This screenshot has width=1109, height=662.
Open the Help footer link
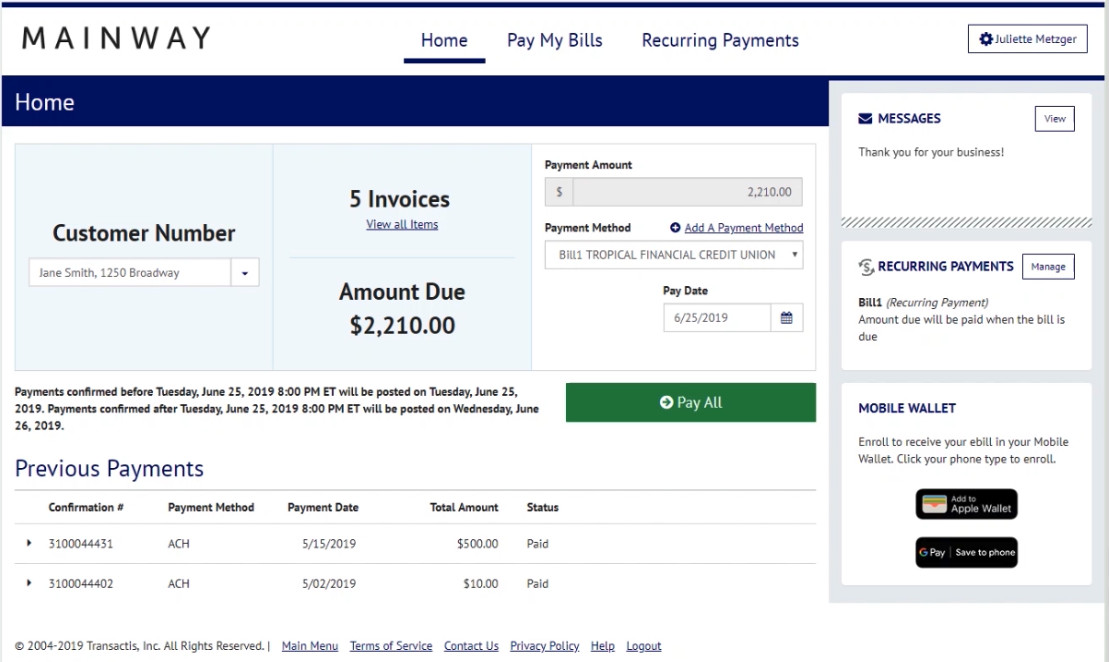603,646
